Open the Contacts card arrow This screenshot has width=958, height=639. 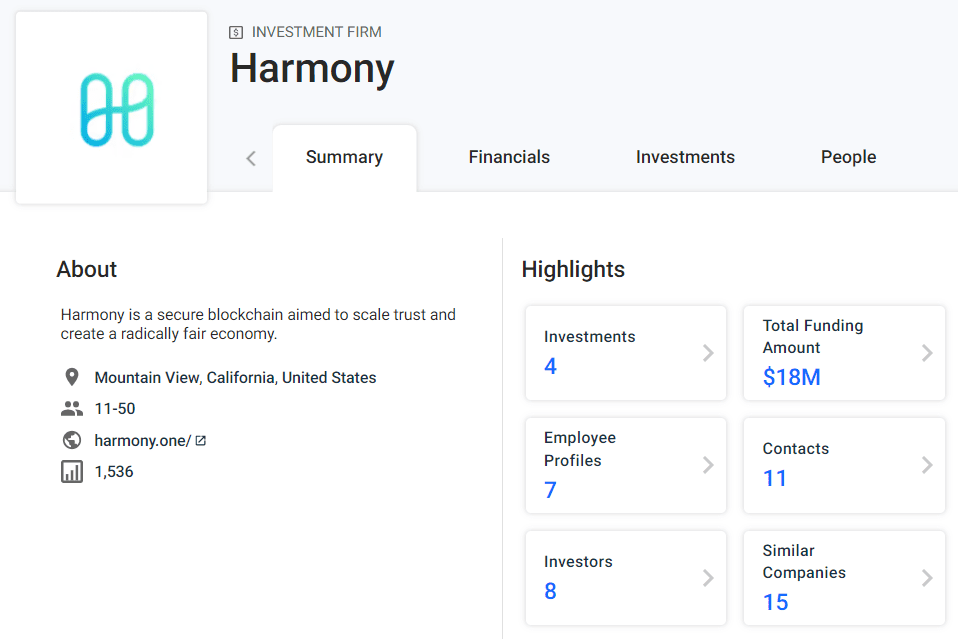(927, 465)
